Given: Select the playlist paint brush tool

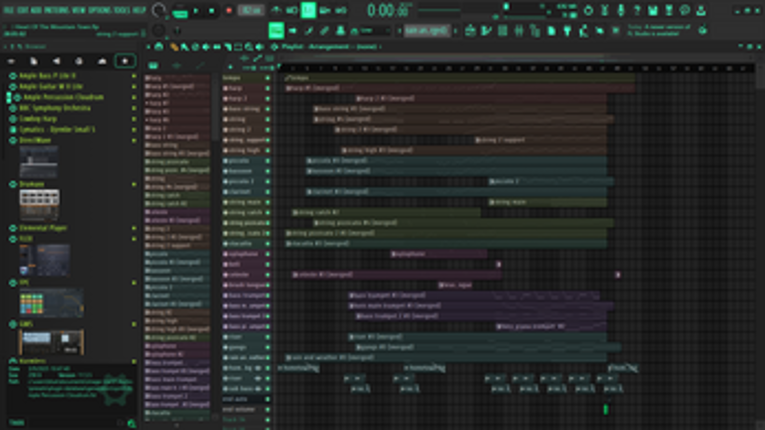Looking at the screenshot, I should coord(184,47).
